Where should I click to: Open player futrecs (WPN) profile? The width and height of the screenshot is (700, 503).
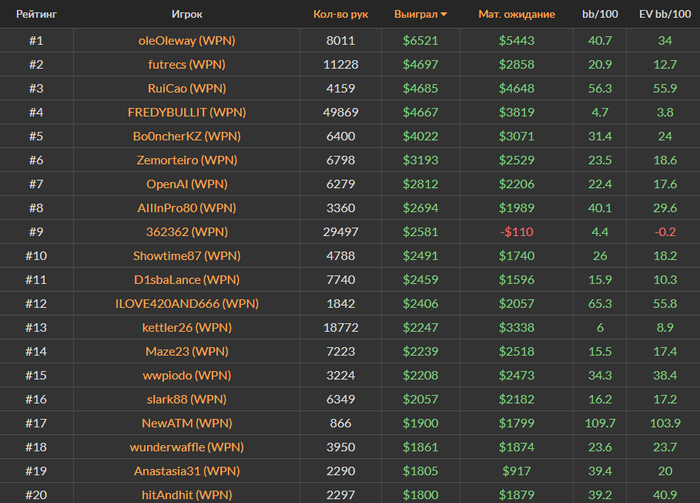(x=187, y=65)
